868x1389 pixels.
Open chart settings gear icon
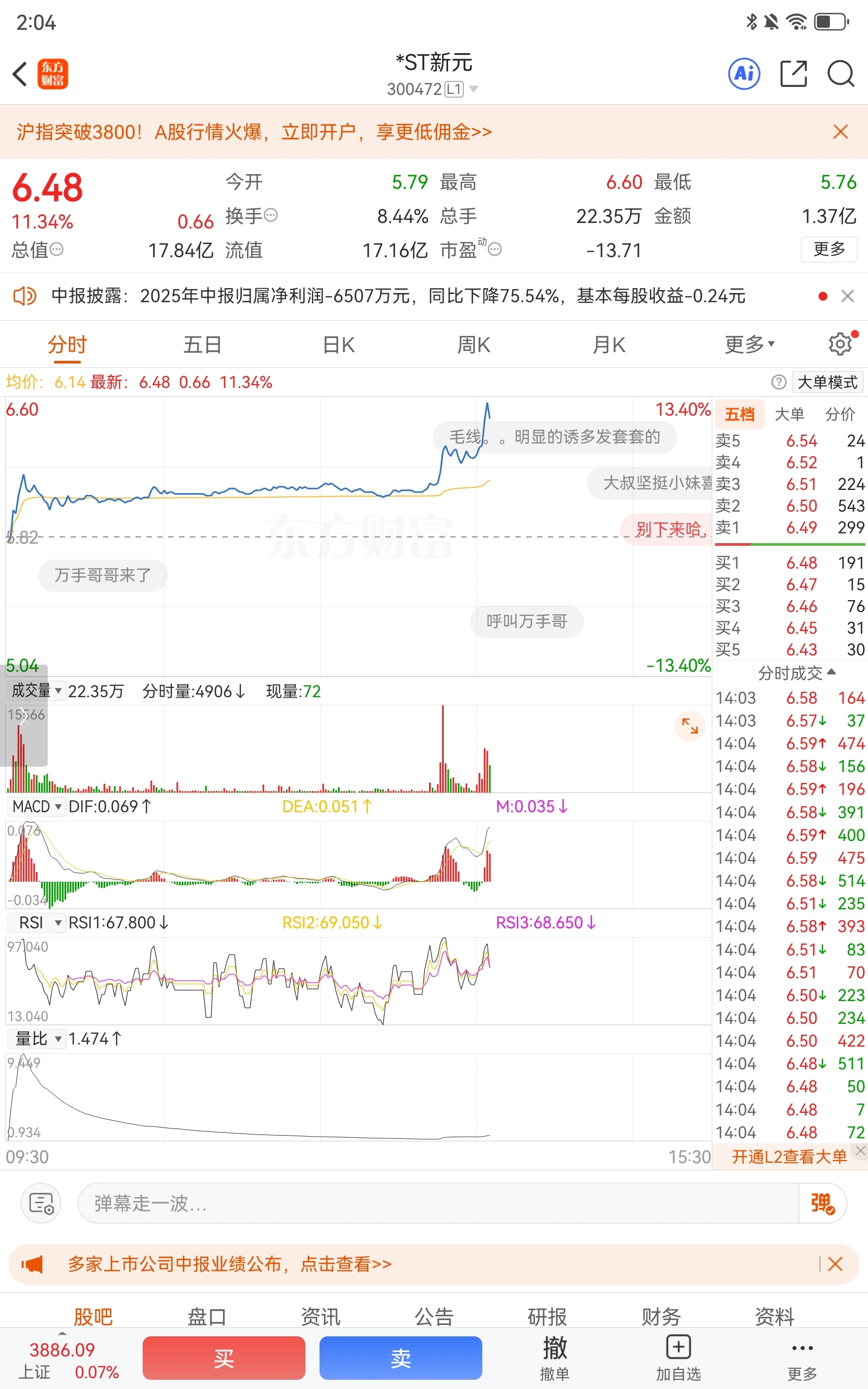840,344
